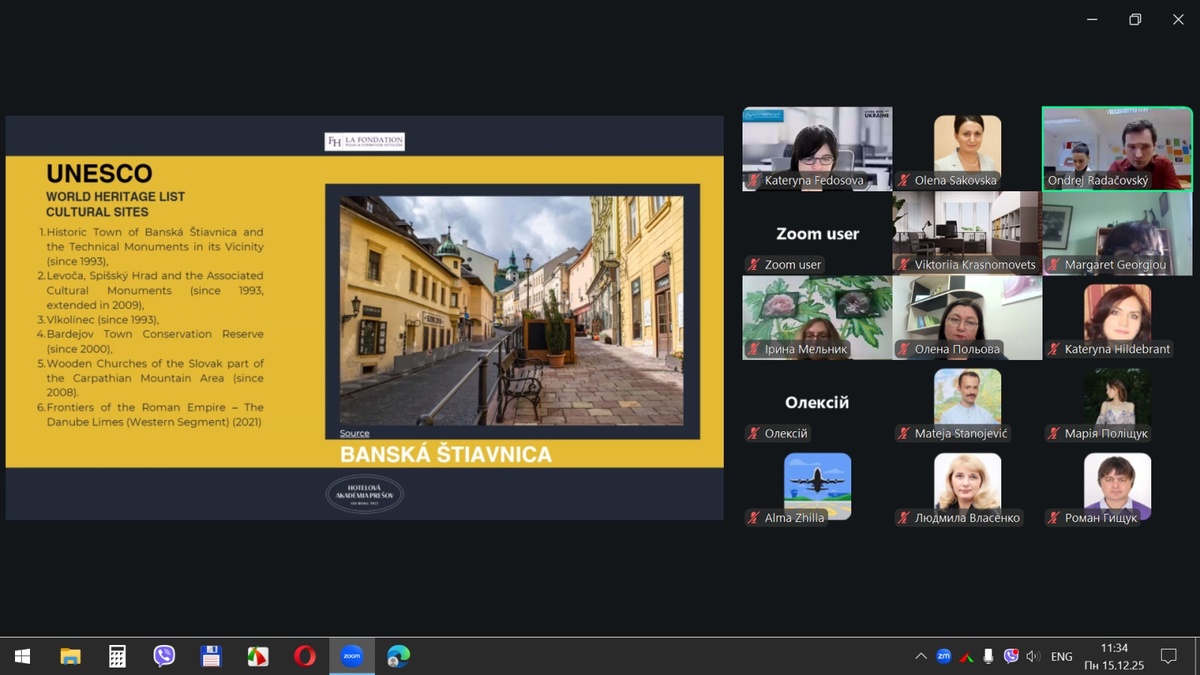Open File Explorer from the taskbar
1200x675 pixels.
click(x=70, y=656)
